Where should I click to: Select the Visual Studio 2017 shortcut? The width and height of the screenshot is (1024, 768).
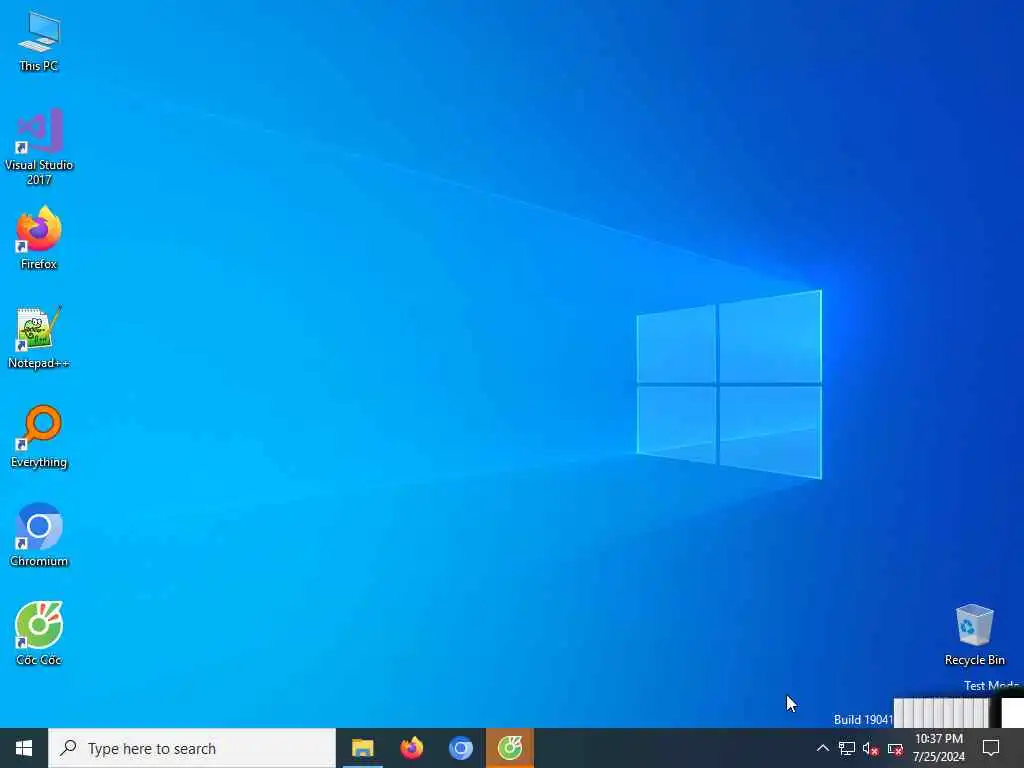pos(39,146)
